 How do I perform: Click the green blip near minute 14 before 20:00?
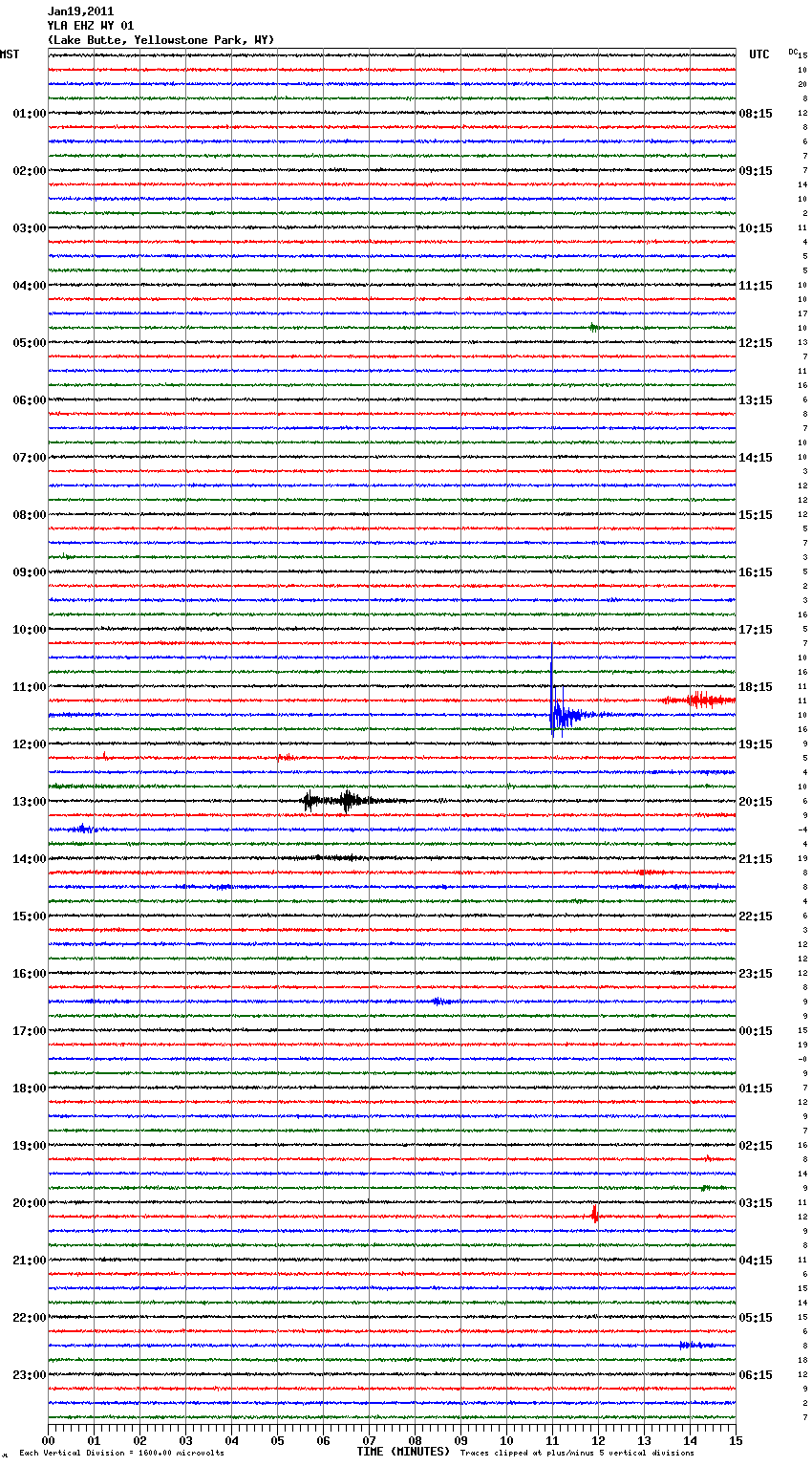(706, 1187)
